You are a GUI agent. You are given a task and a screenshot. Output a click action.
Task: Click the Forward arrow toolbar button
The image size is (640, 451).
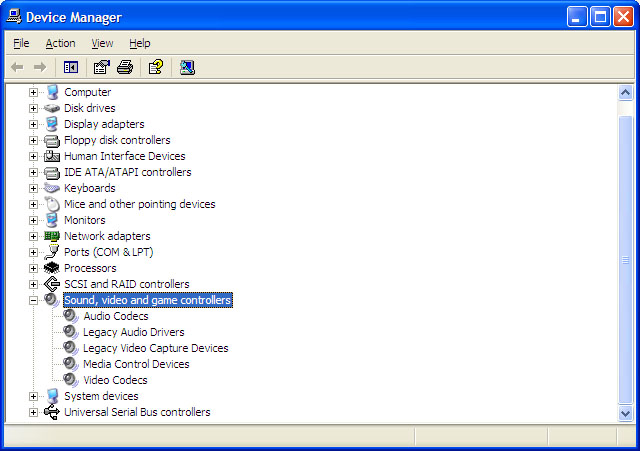(x=40, y=67)
